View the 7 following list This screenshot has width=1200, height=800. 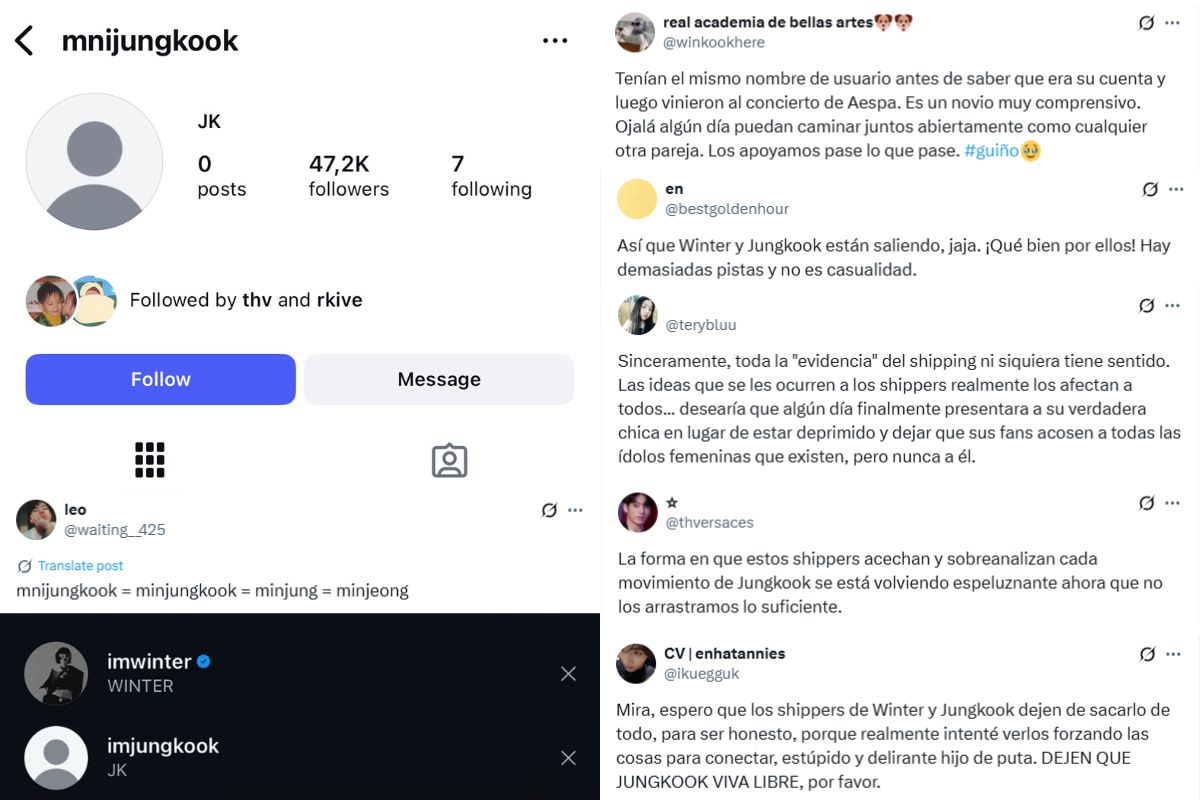(491, 176)
